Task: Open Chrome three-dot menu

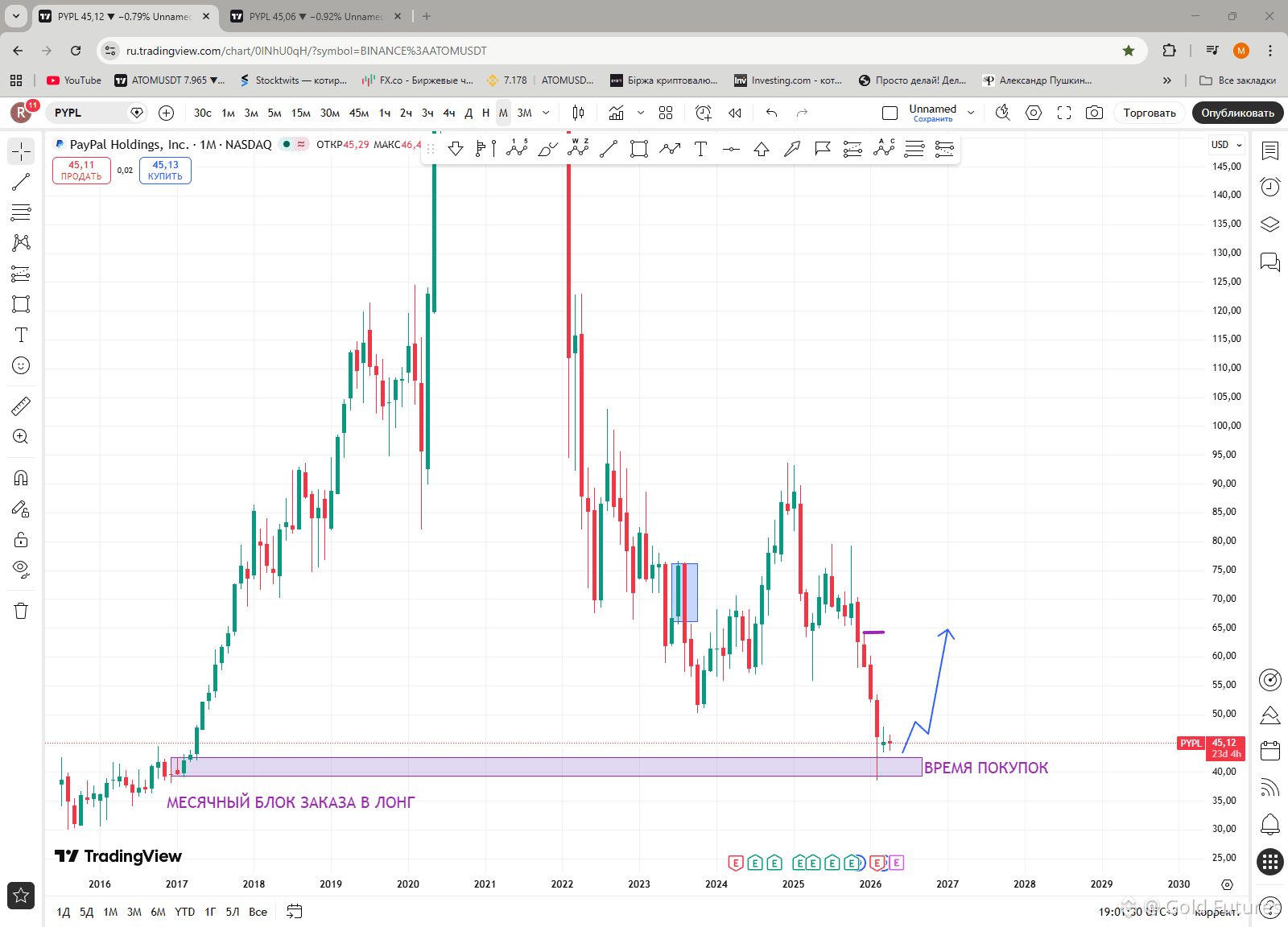Action: 1270,51
